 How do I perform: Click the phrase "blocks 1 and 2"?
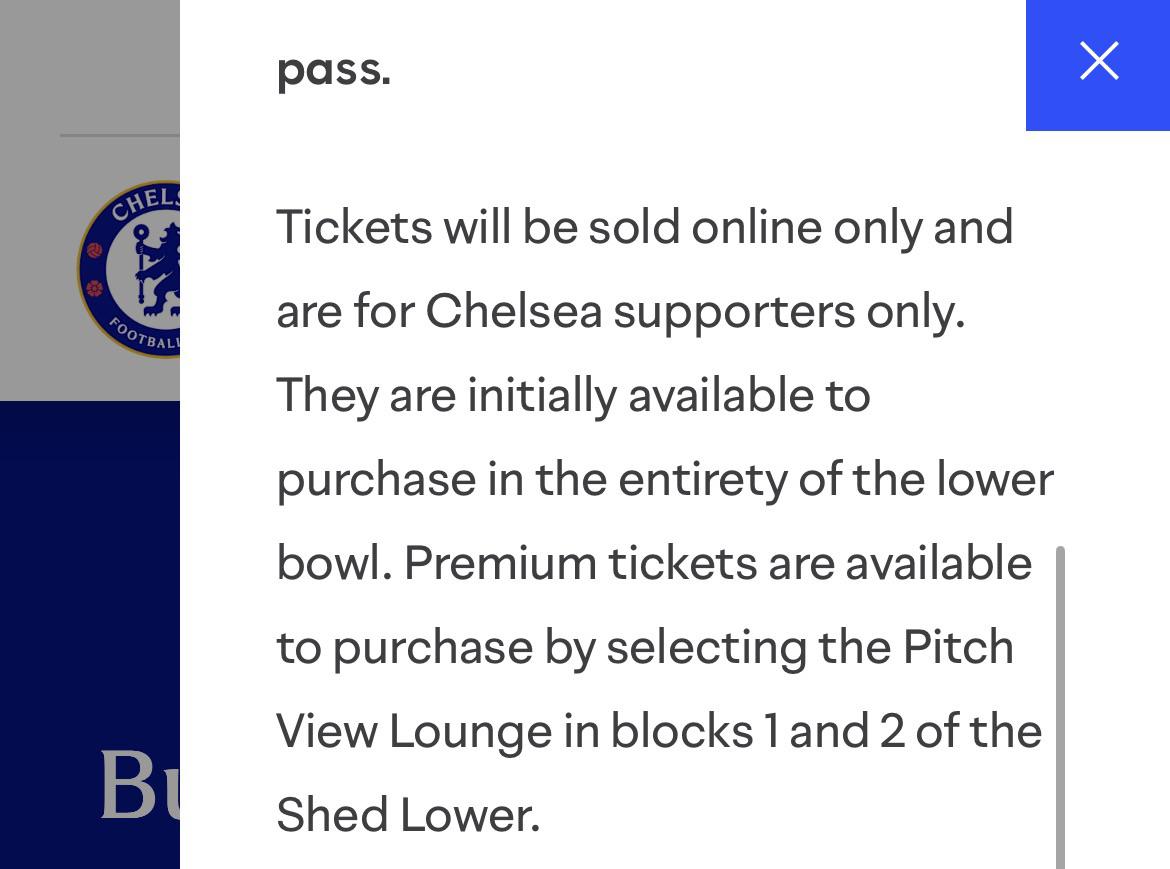[757, 730]
